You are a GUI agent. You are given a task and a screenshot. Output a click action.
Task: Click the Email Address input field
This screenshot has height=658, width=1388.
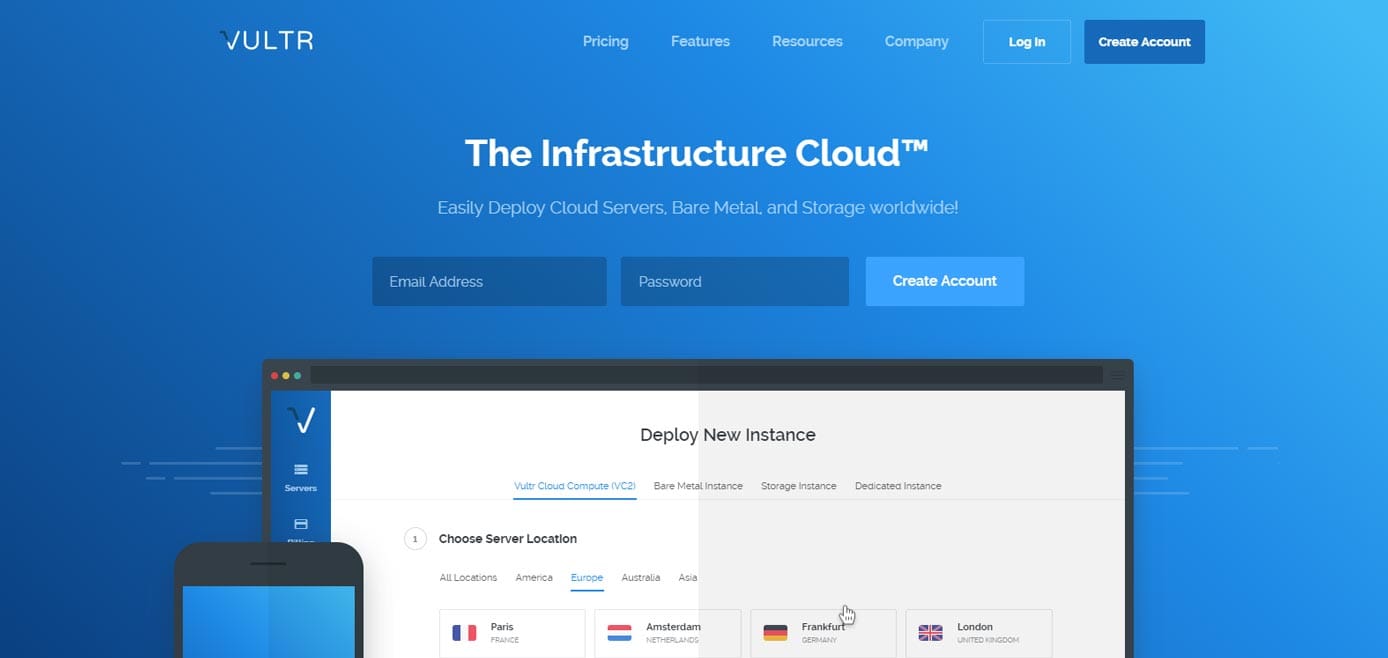click(489, 281)
